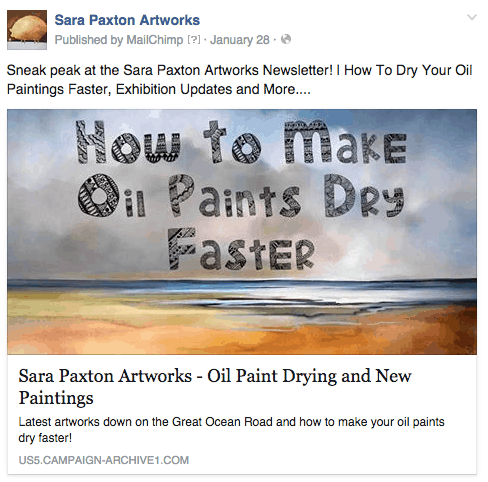Screen dimensions: 488x482
Task: Click the 'Published by' label text
Action: (89, 40)
